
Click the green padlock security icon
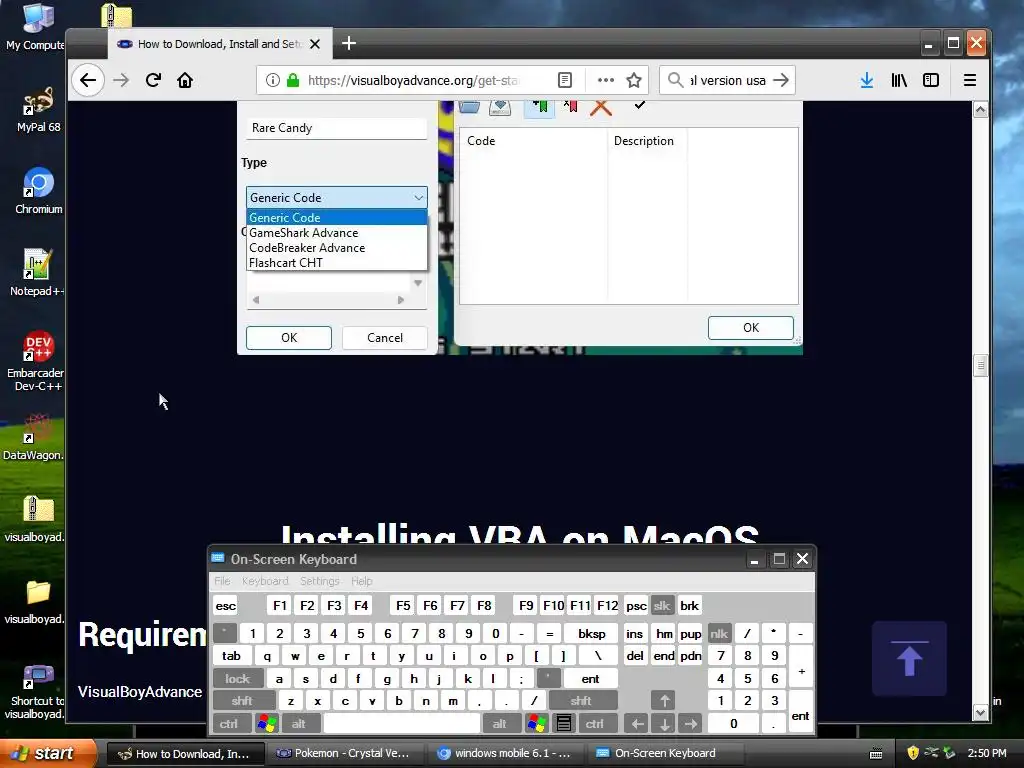pyautogui.click(x=293, y=80)
